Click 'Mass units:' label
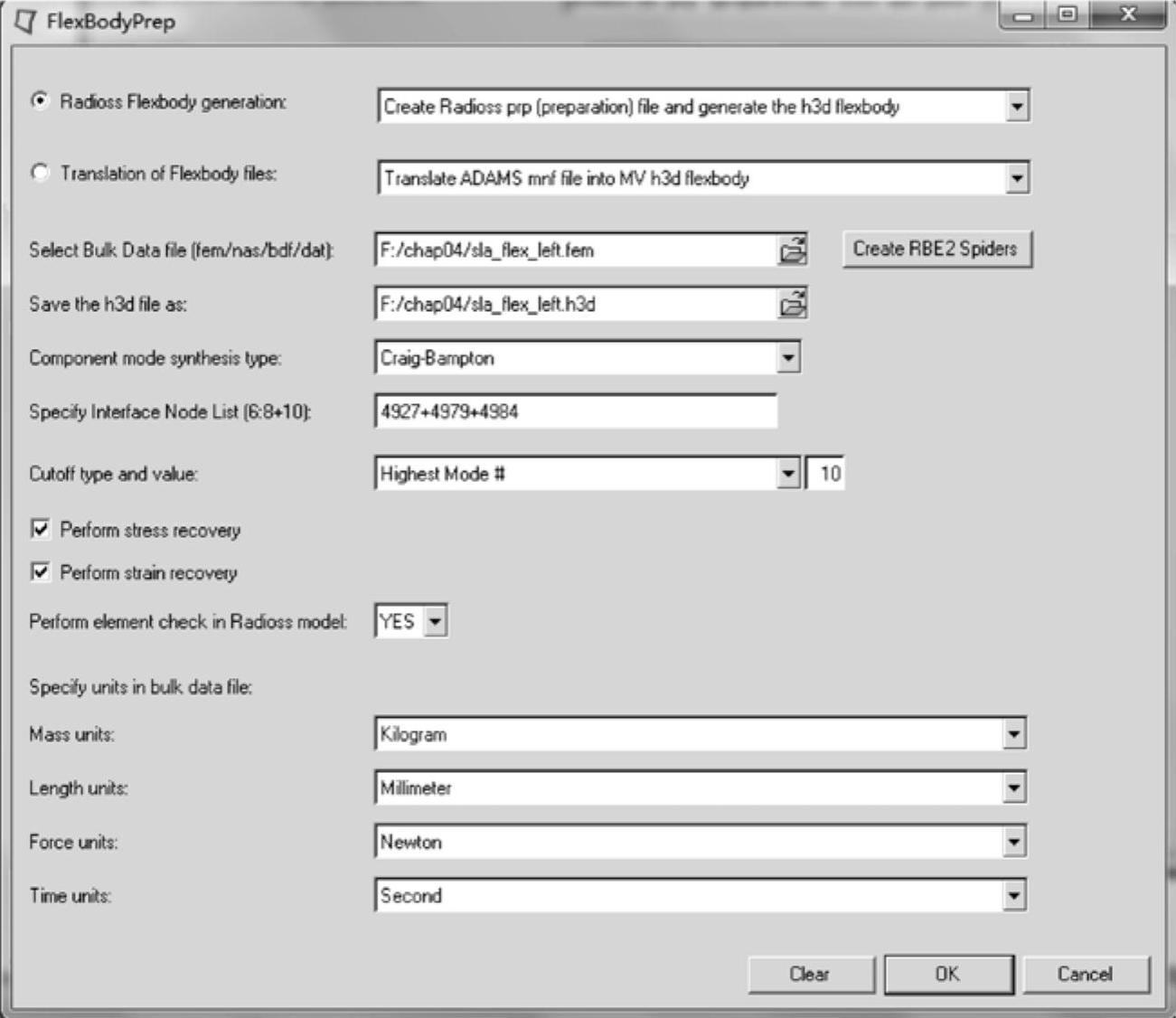1176x1018 pixels. (x=71, y=735)
